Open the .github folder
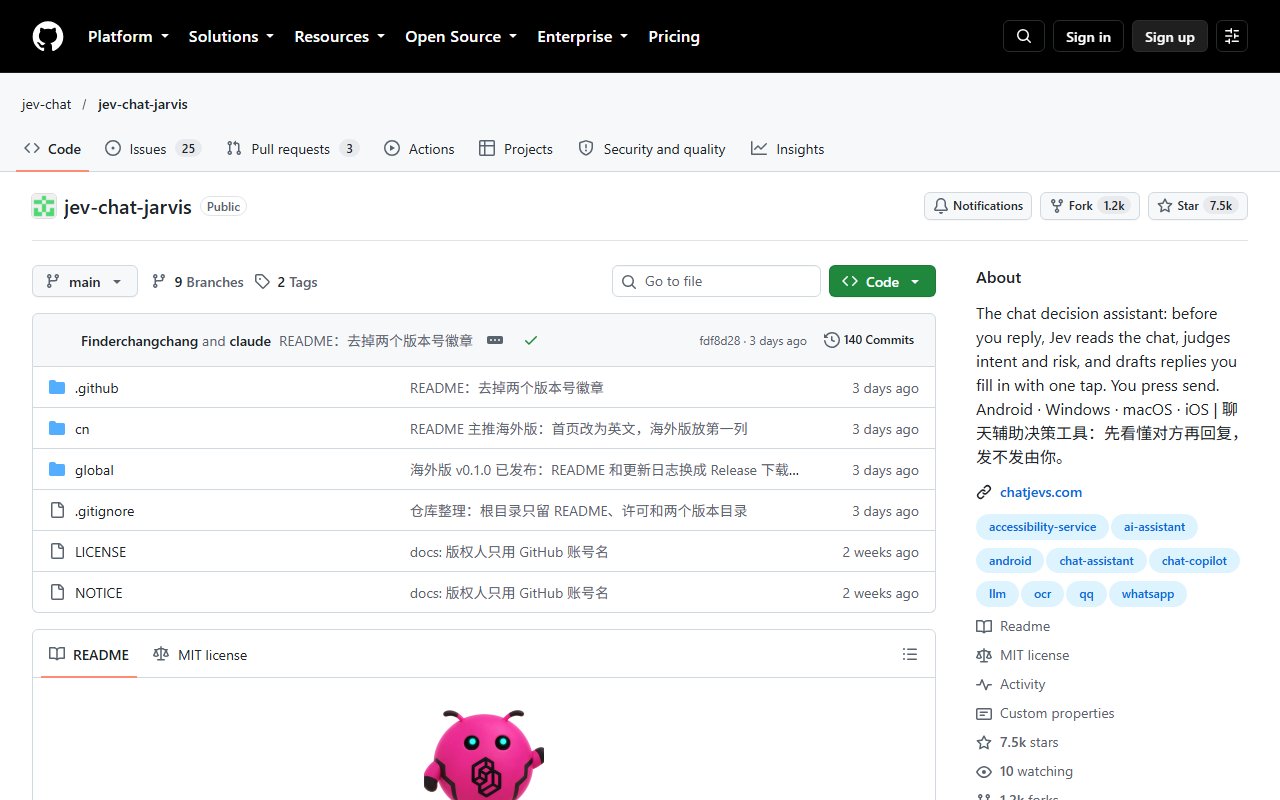The image size is (1280, 800). [x=97, y=388]
